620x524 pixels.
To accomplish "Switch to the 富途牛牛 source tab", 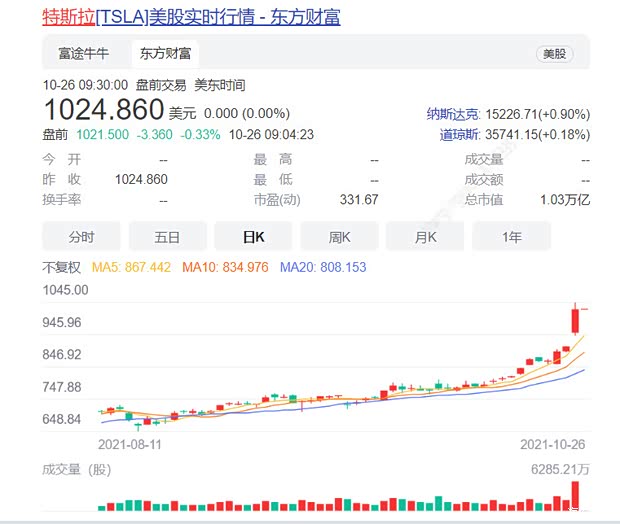I will click(83, 53).
